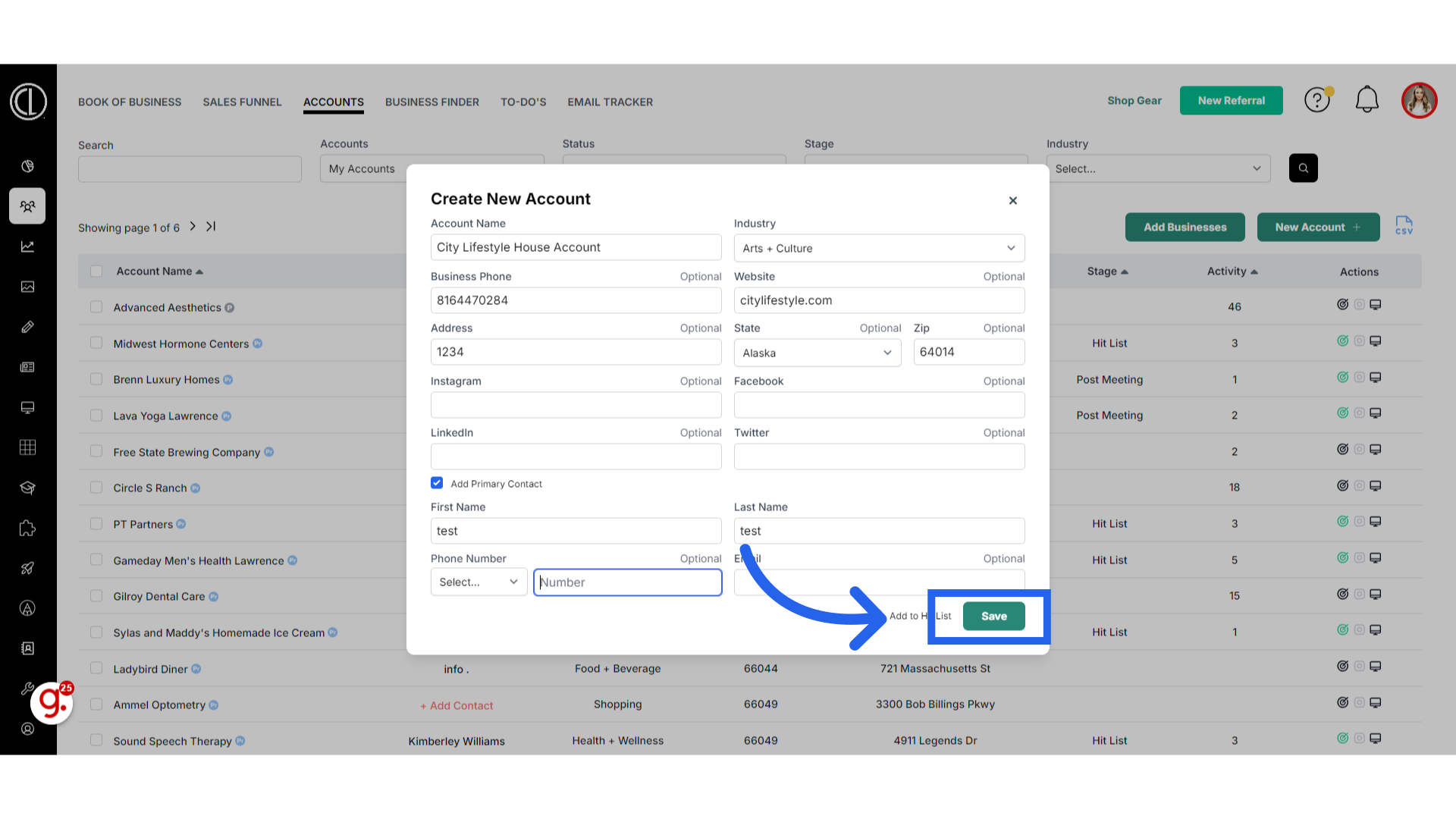This screenshot has height=819, width=1456.
Task: Open the phone type Select dropdown
Action: pos(479,582)
